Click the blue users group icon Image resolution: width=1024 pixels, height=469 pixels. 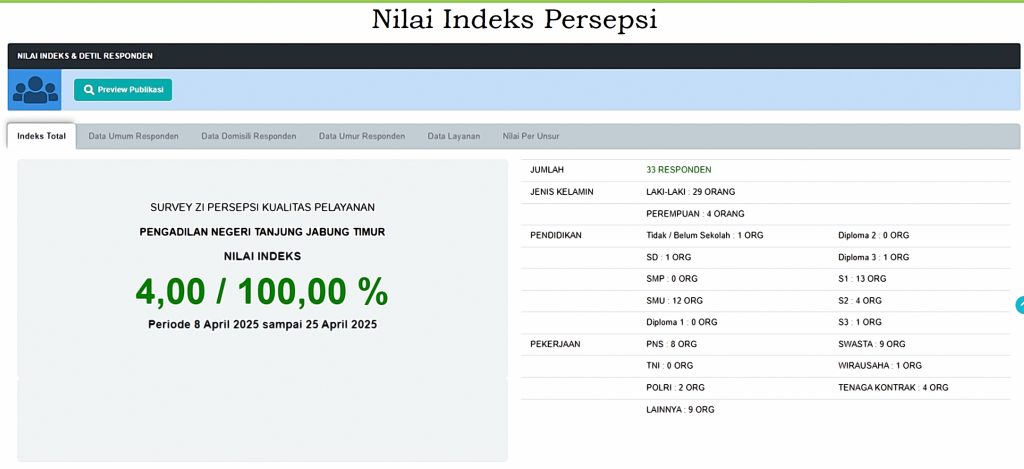point(35,89)
